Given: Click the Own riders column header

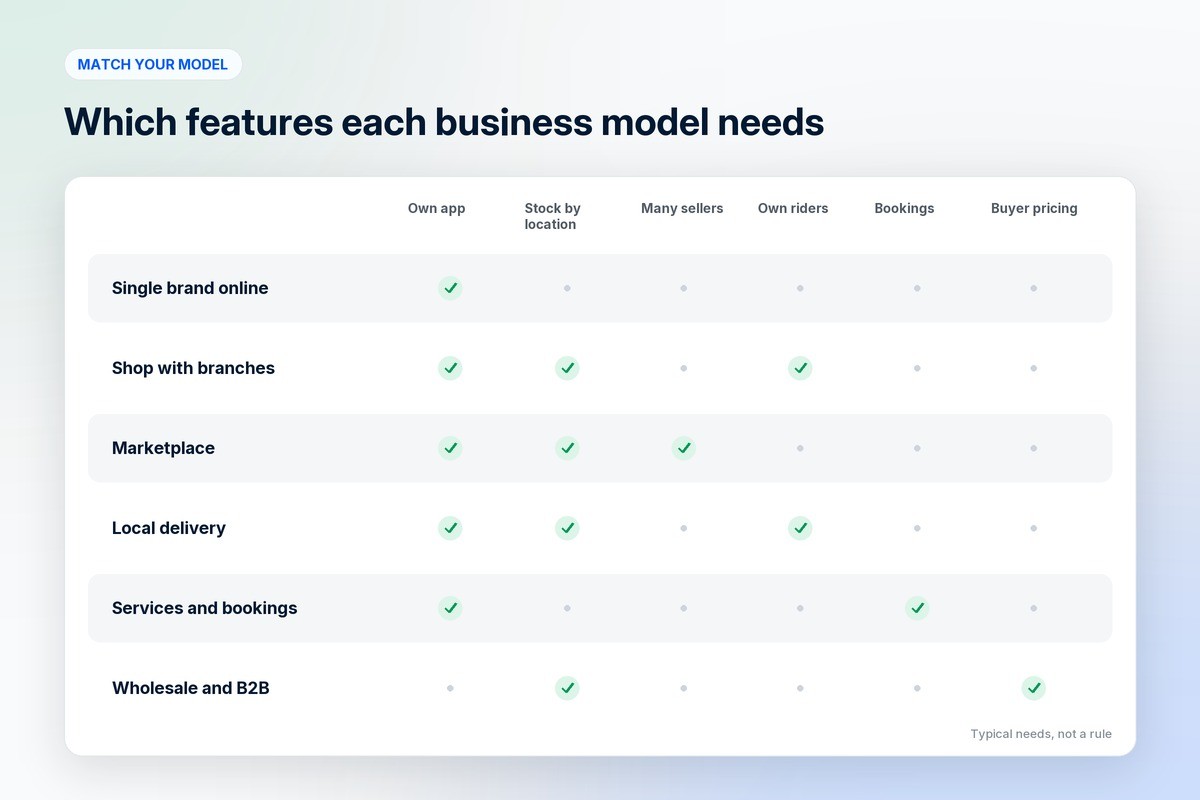Looking at the screenshot, I should pos(793,208).
